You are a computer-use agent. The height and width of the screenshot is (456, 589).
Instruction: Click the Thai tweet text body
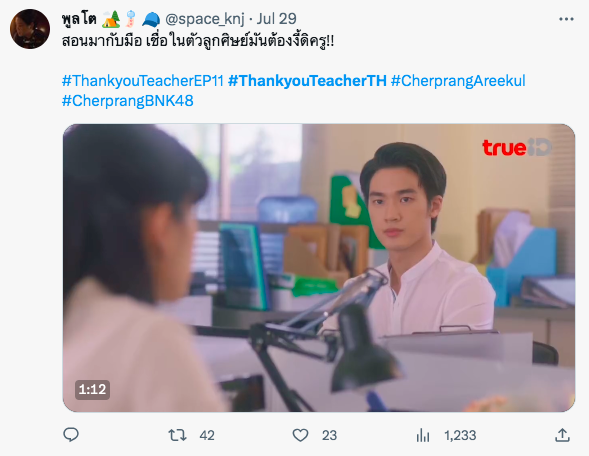198,41
